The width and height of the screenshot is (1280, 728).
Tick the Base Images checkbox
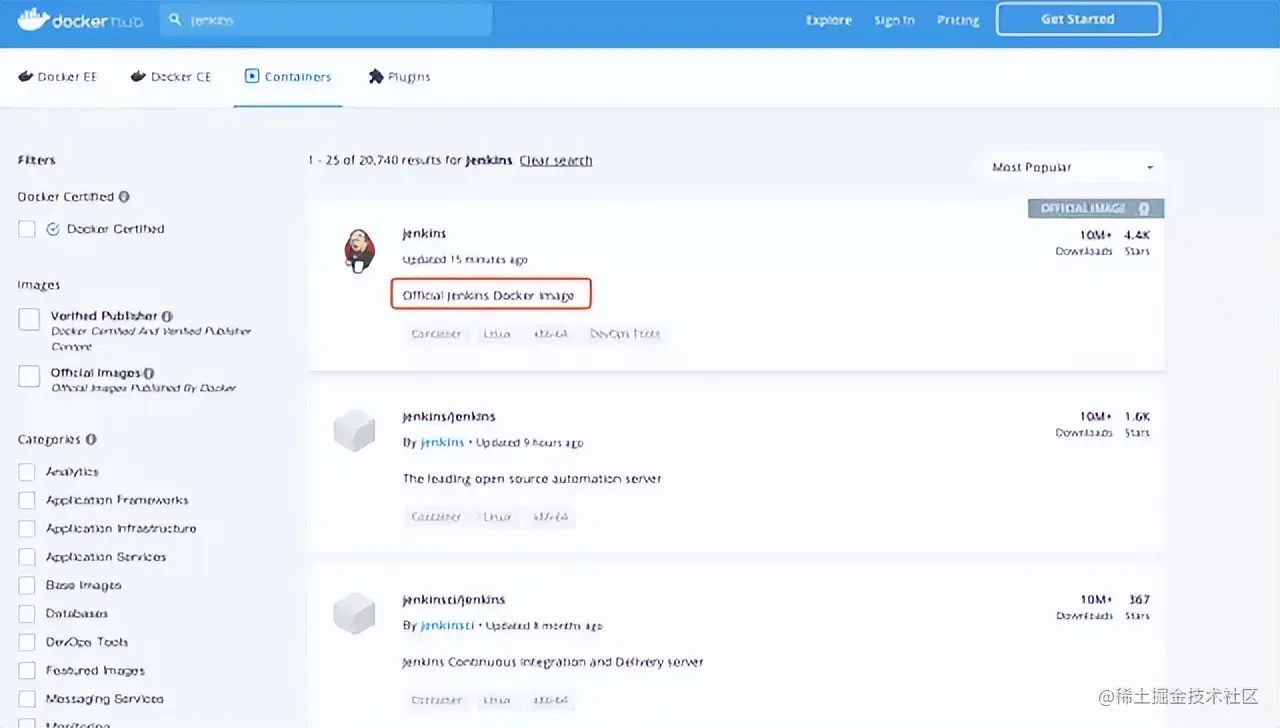[27, 585]
